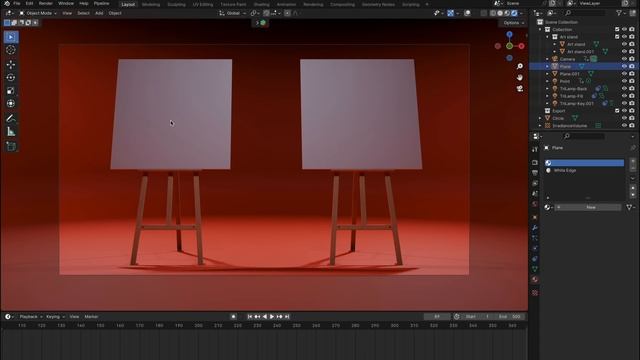This screenshot has height=360, width=640.
Task: Activate the Transform tool
Action: tap(11, 104)
